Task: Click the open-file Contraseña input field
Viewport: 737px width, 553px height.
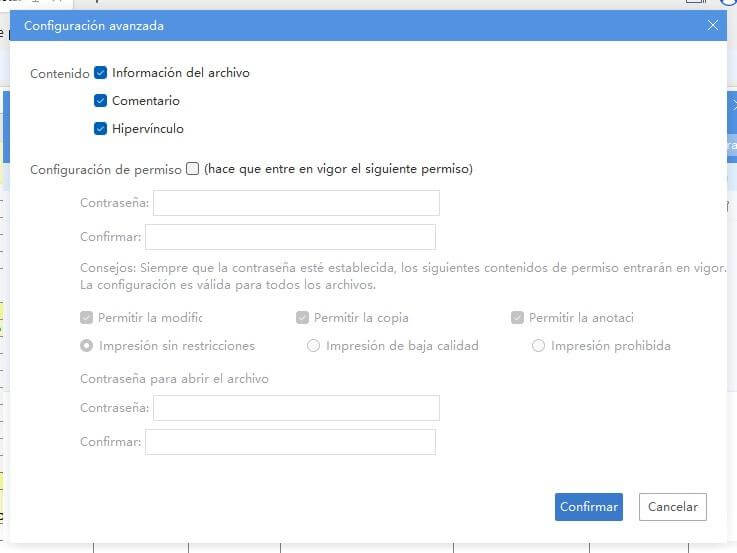Action: pyautogui.click(x=296, y=408)
